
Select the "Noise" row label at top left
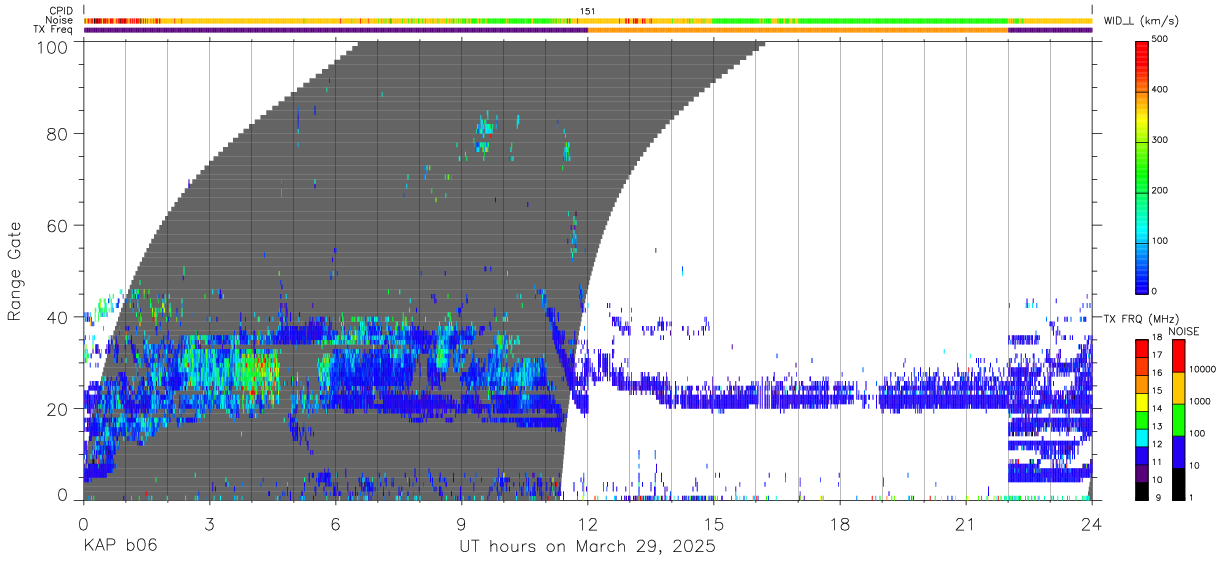tap(60, 20)
